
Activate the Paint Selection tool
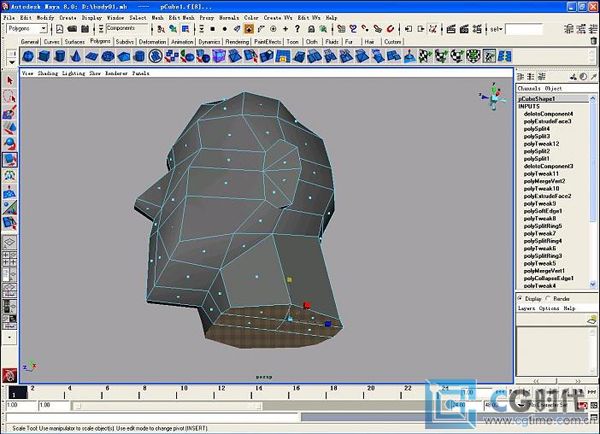[x=10, y=113]
